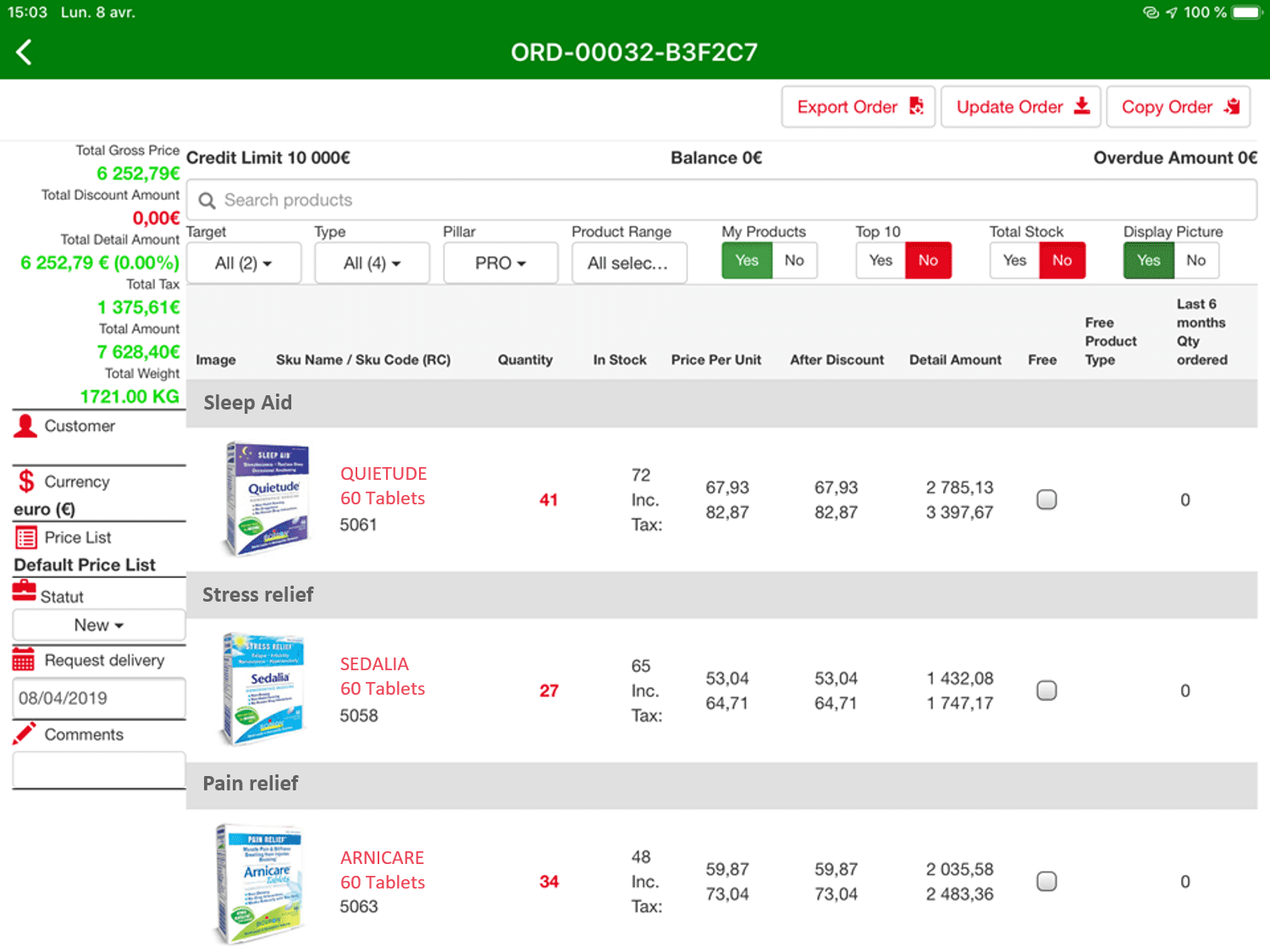Tap the Copy Order icon

(1232, 106)
